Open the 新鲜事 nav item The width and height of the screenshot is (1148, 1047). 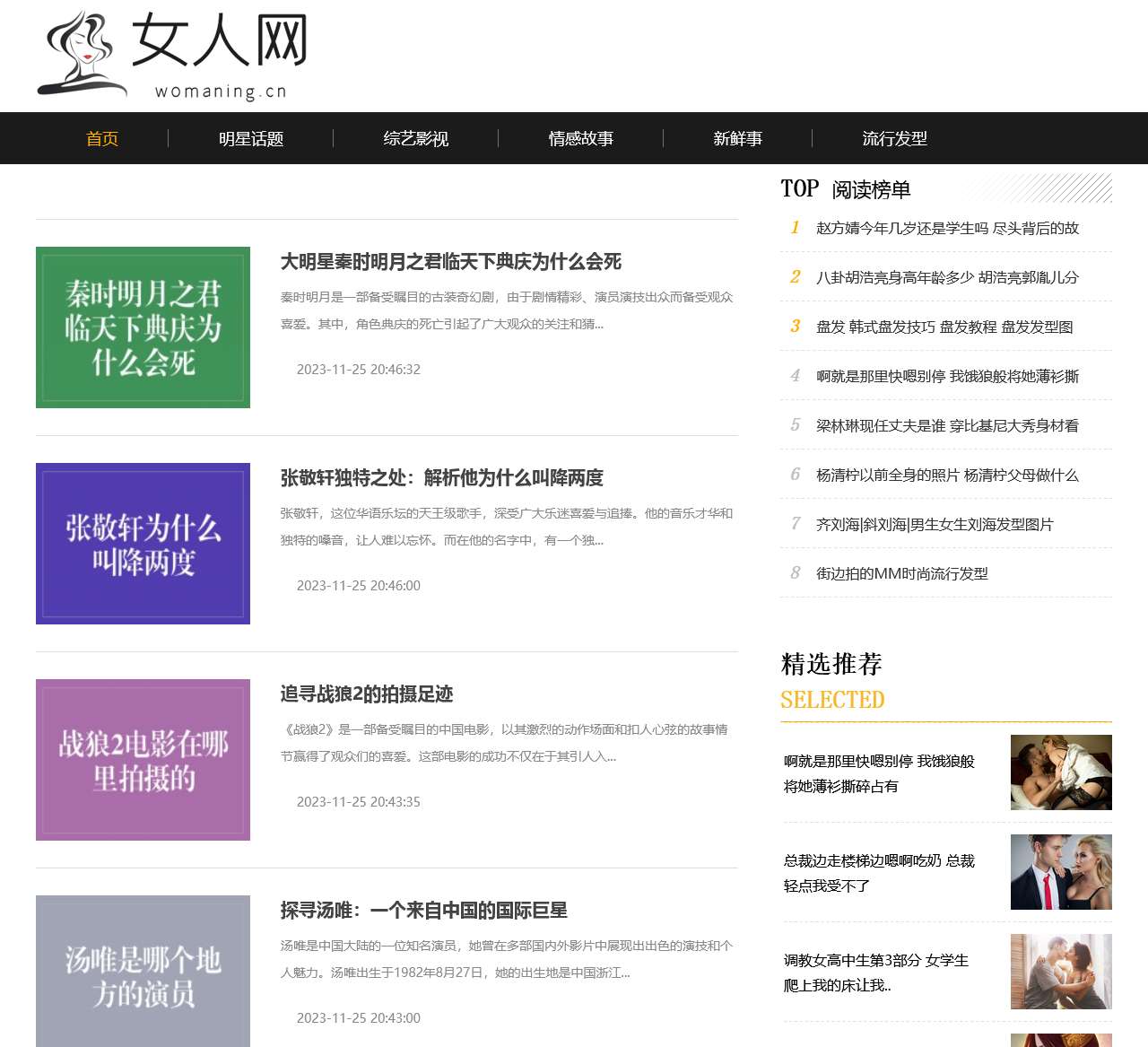point(738,138)
